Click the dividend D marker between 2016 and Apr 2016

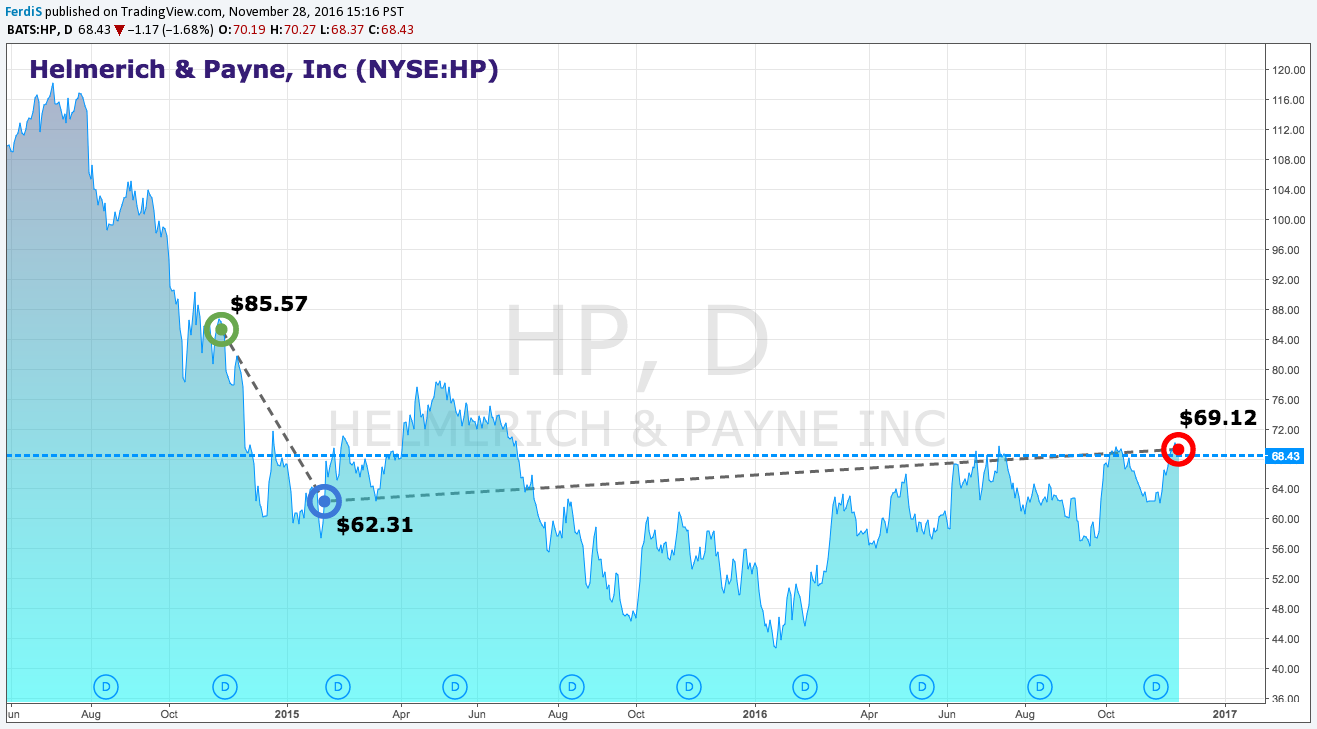coord(804,686)
